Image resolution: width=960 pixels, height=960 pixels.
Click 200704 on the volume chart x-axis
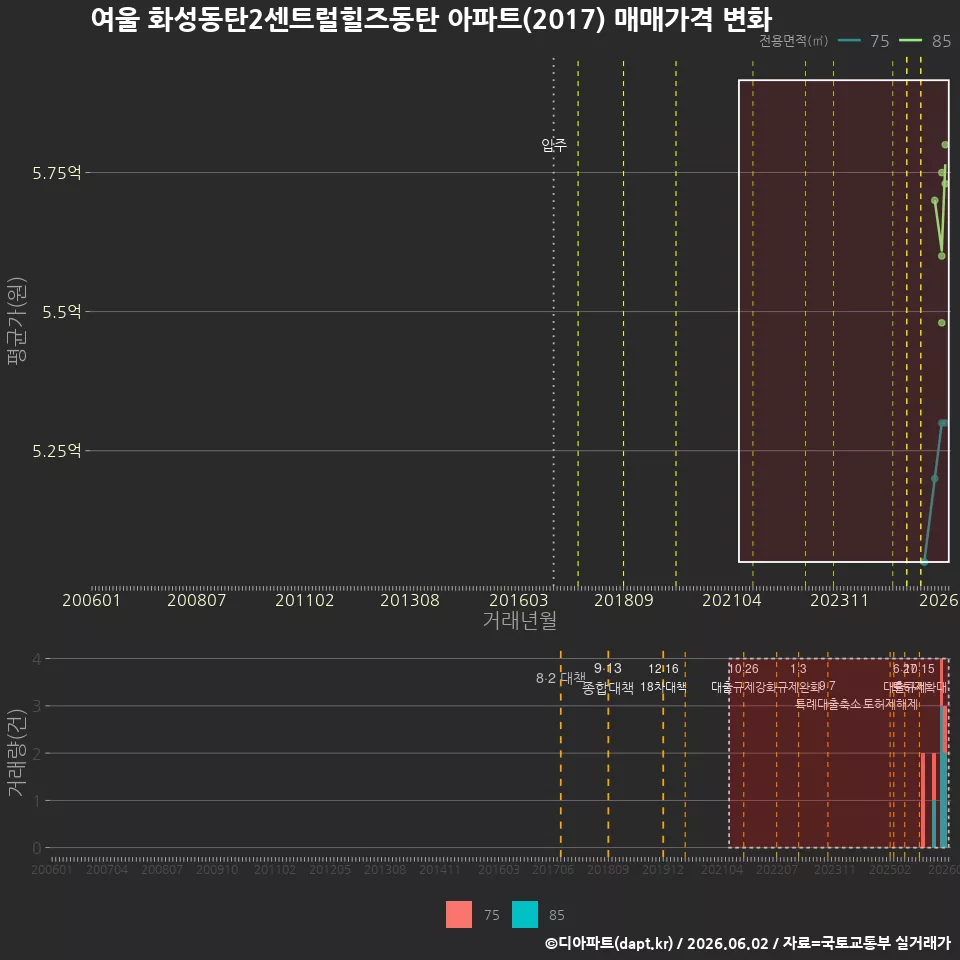(107, 869)
